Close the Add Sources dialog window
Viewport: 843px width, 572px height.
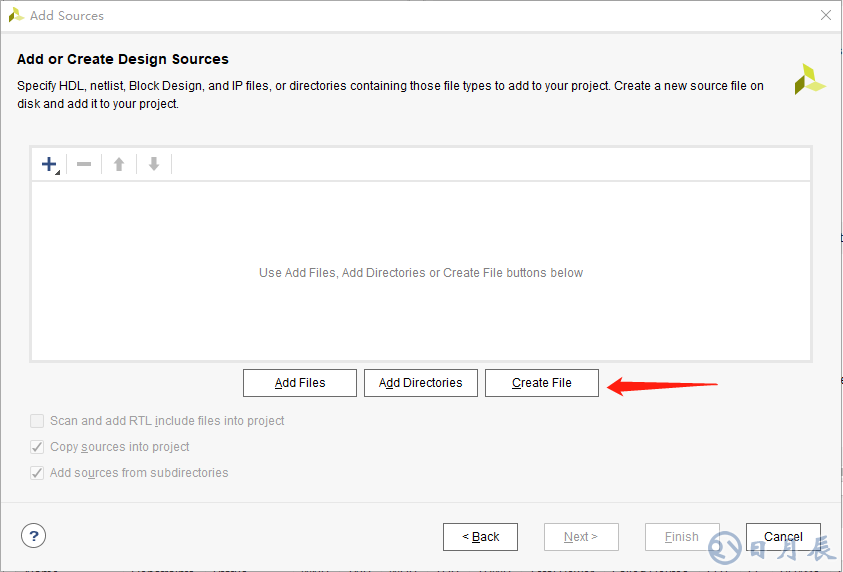(x=825, y=15)
